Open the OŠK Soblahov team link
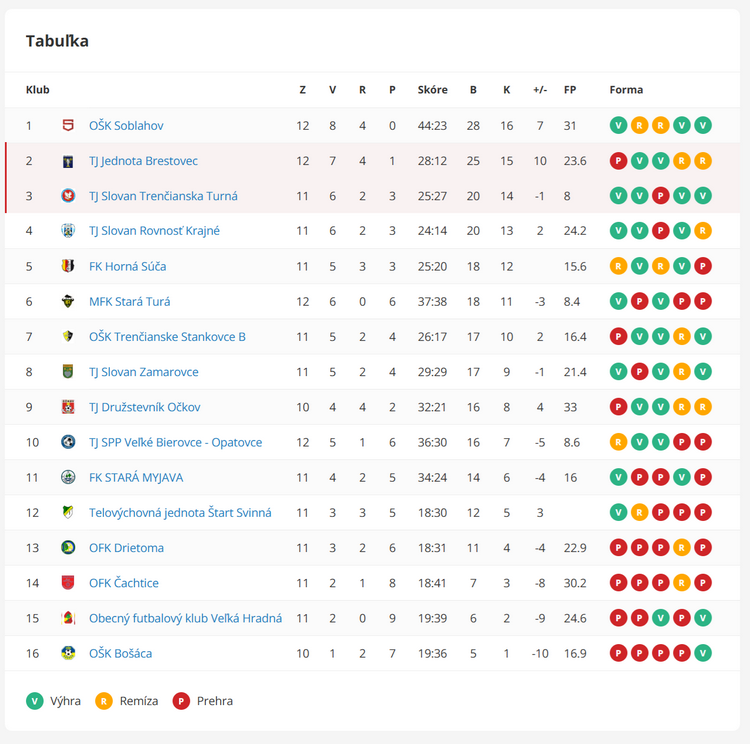 point(126,126)
